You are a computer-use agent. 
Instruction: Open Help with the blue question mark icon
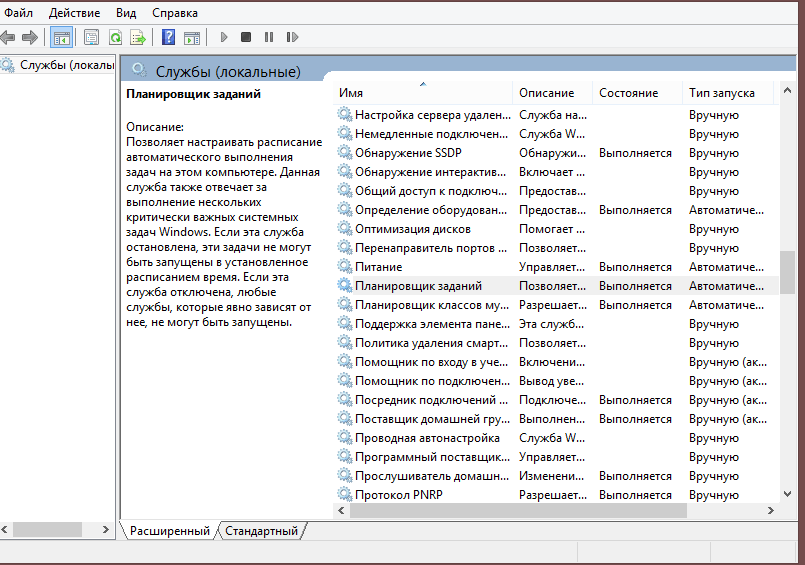pyautogui.click(x=169, y=37)
